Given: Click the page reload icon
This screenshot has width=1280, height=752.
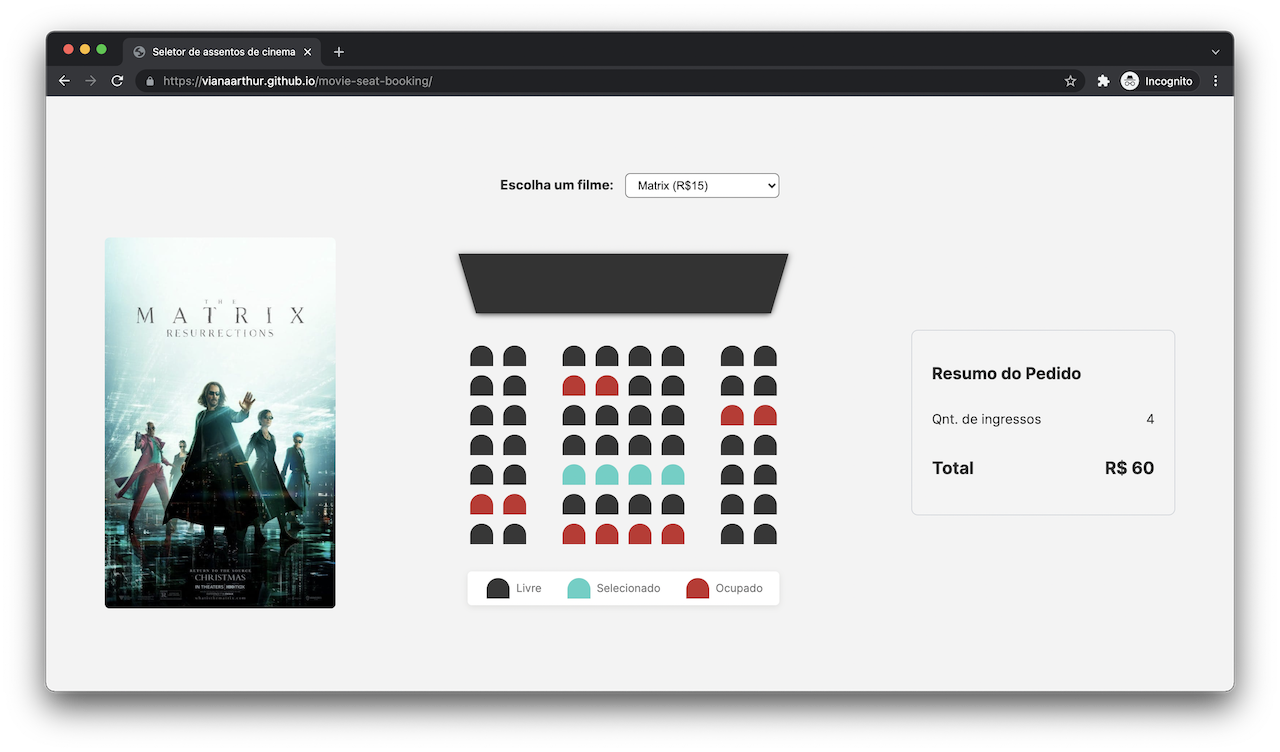Looking at the screenshot, I should pyautogui.click(x=117, y=81).
